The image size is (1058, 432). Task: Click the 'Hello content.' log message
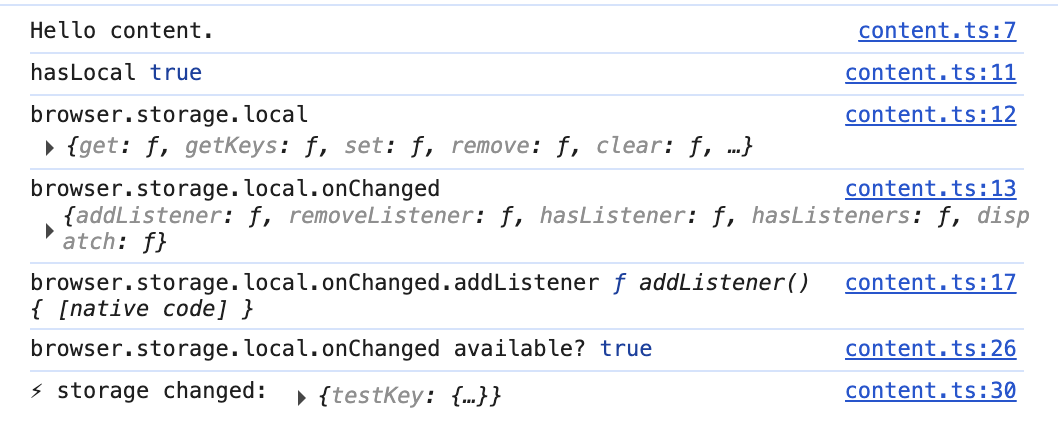(122, 31)
